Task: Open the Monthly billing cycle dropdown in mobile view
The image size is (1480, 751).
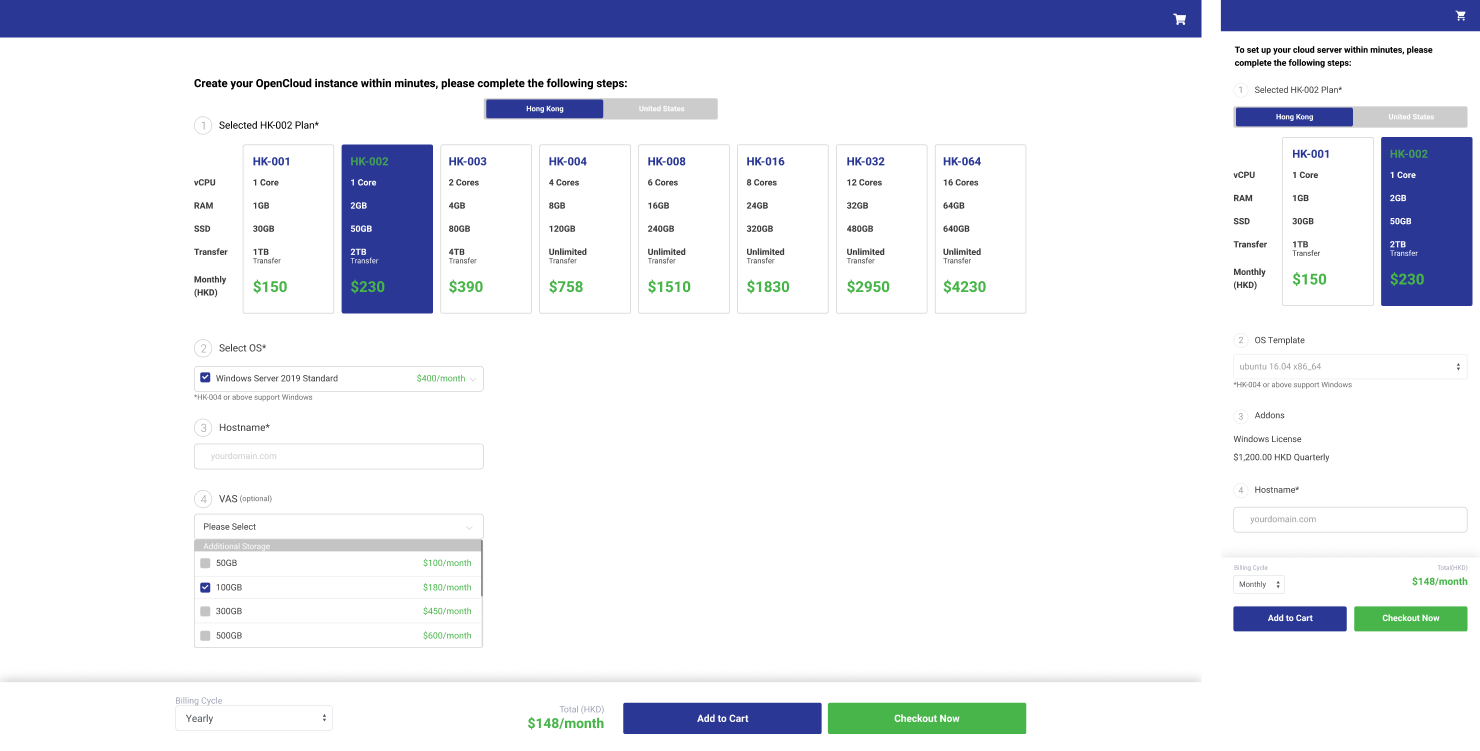Action: click(x=1258, y=584)
